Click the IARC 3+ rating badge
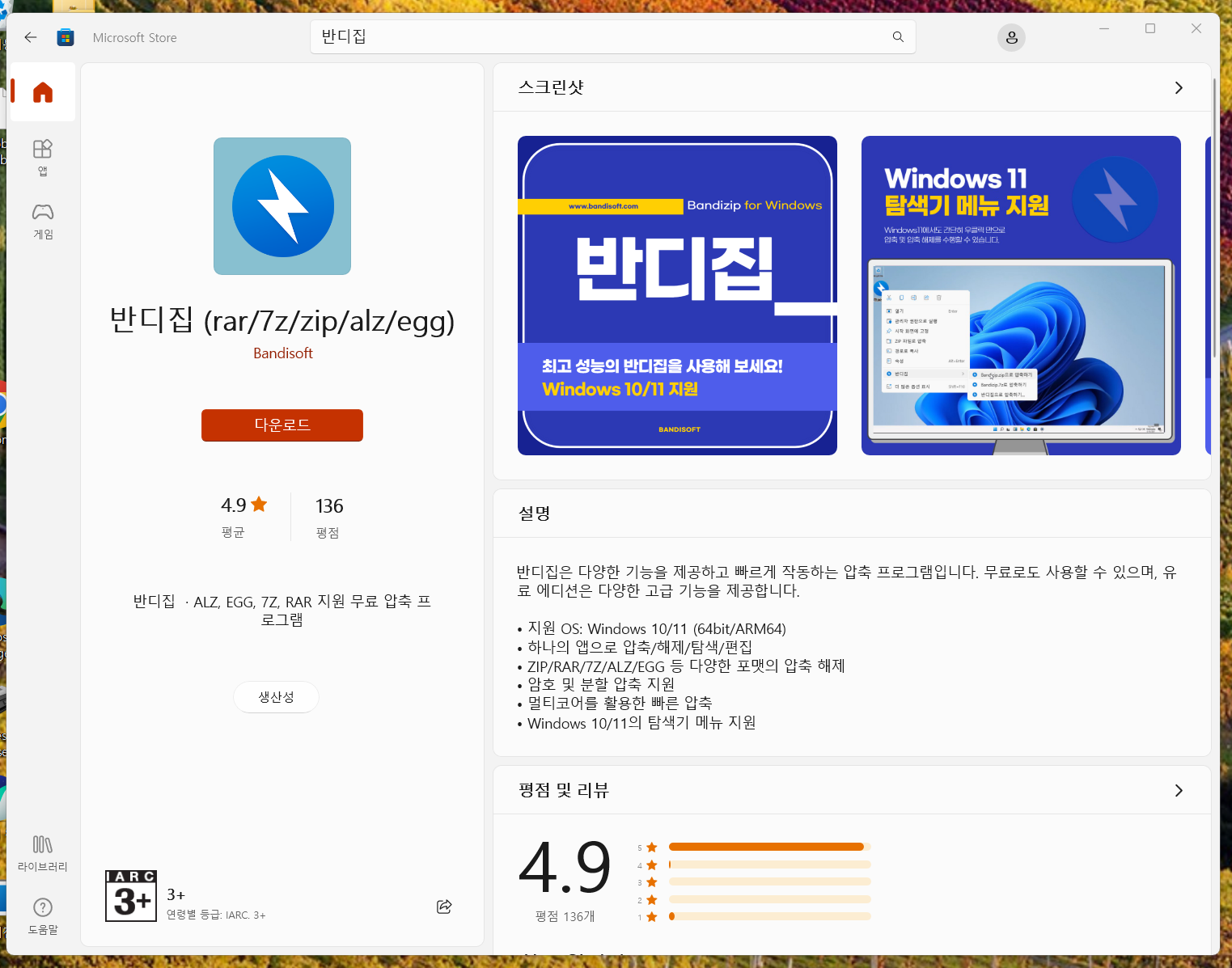1232x968 pixels. point(131,896)
